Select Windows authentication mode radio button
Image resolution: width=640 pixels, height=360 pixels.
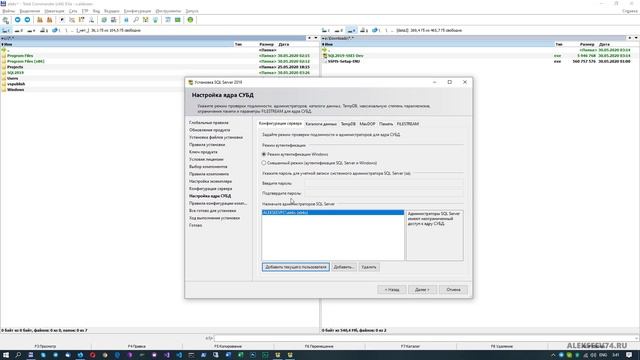click(264, 154)
